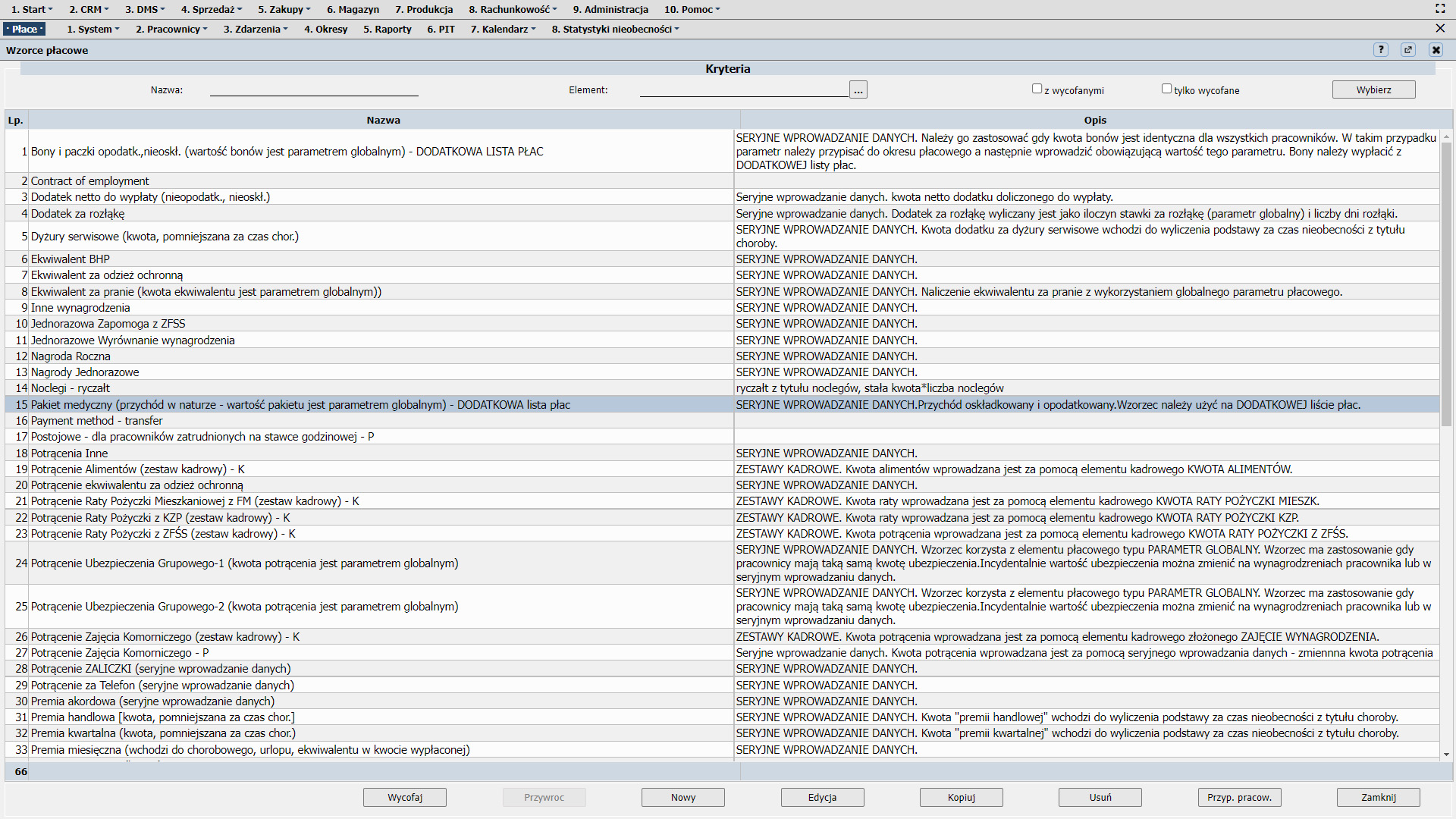Open the 5. Zakupy dropdown
This screenshot has width=1456, height=819.
coord(284,9)
